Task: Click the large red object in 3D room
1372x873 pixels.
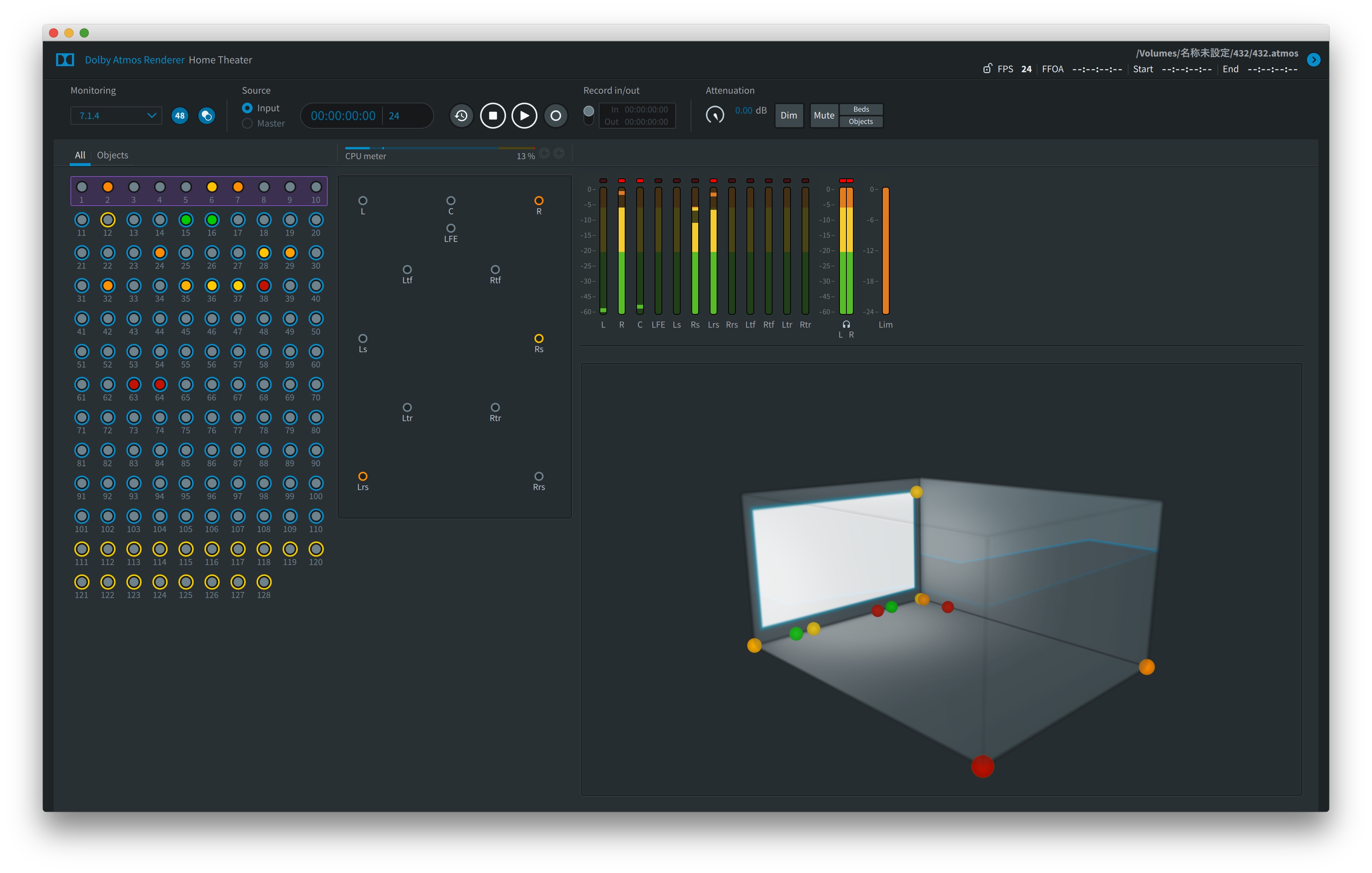Action: (x=982, y=767)
